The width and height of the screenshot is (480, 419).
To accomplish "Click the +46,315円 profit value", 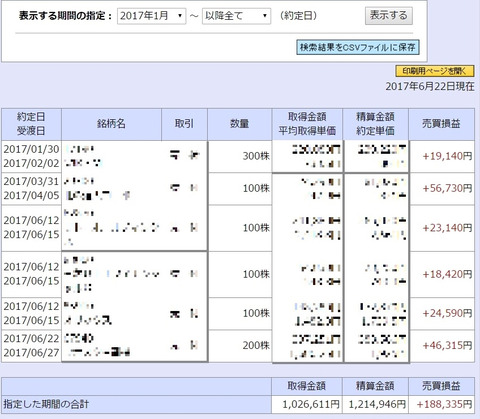I will (447, 346).
